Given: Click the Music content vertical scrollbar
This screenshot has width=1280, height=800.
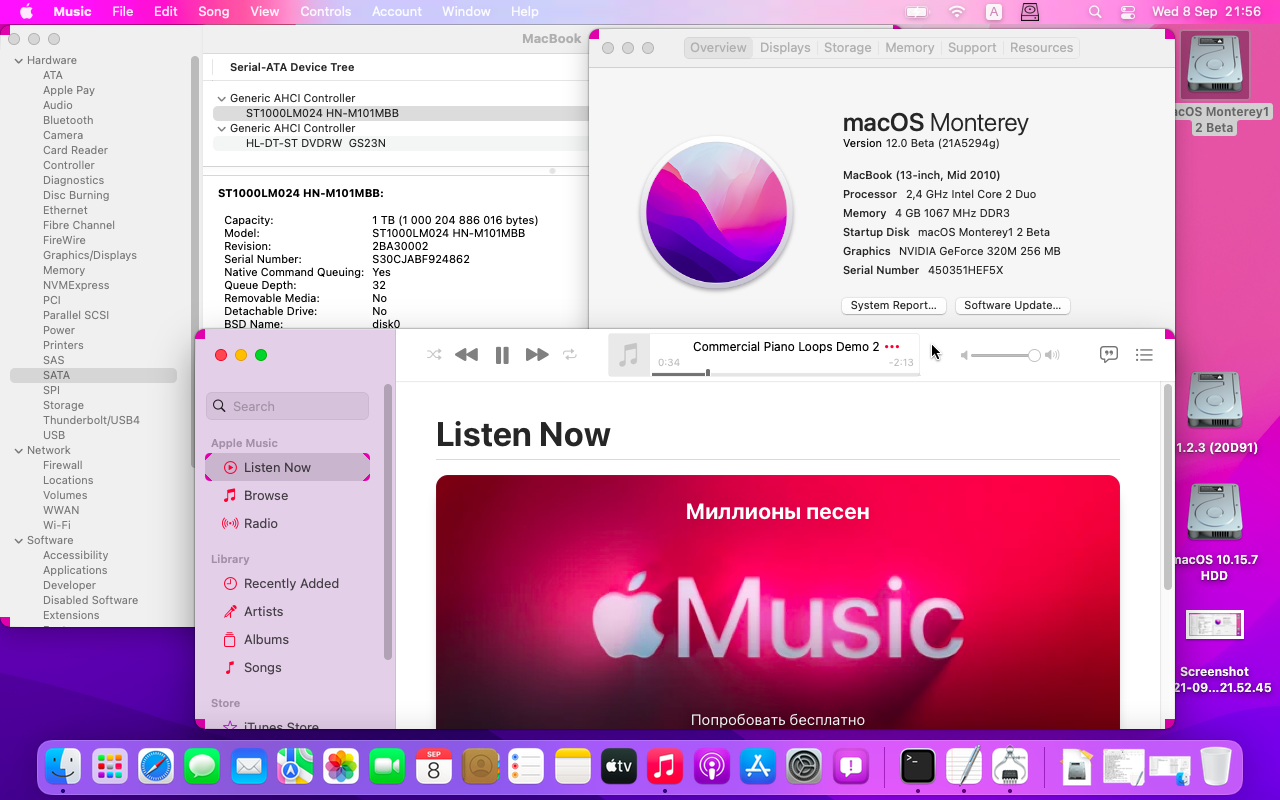Looking at the screenshot, I should coord(1167,485).
